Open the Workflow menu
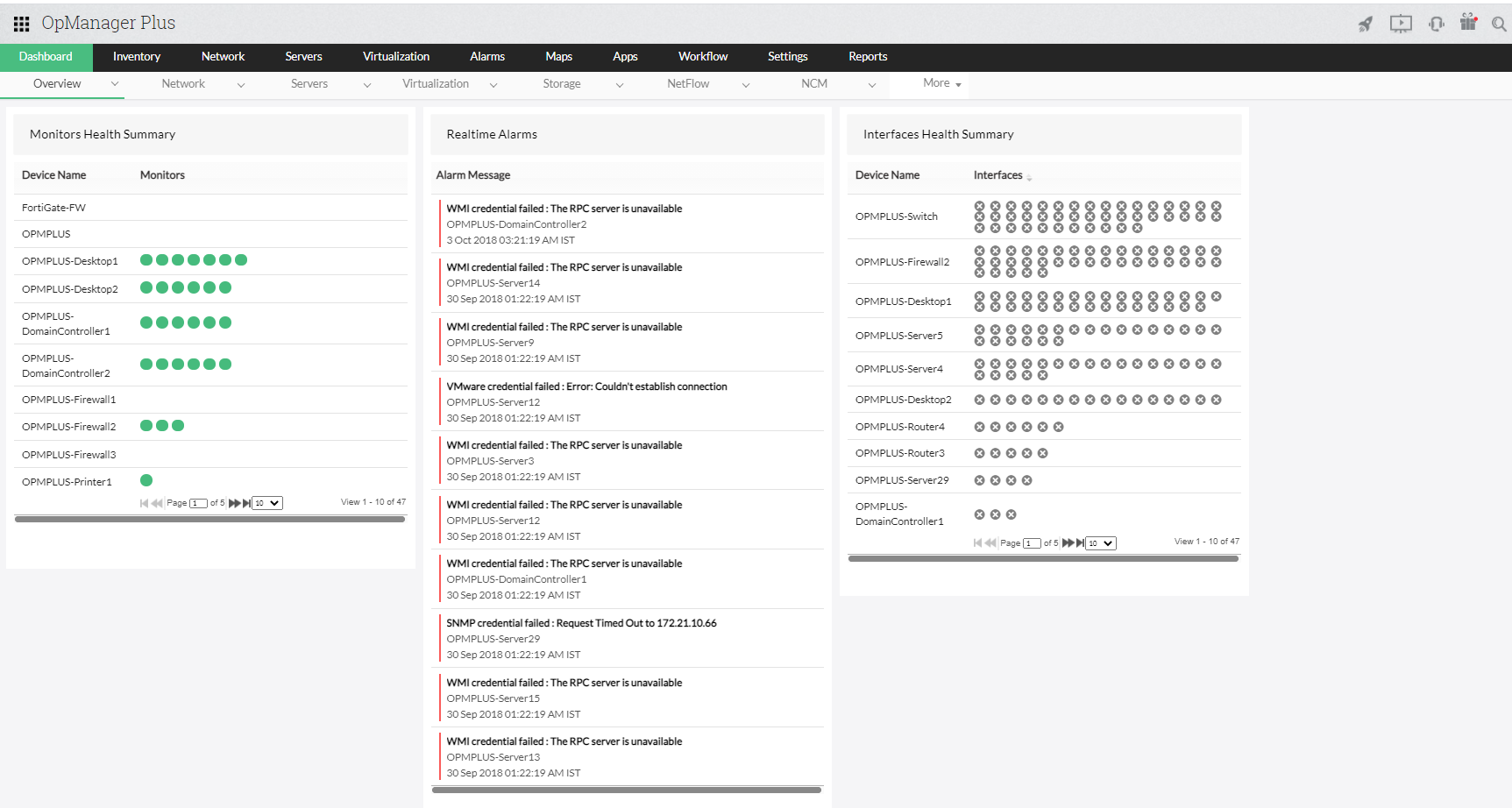 click(x=703, y=57)
